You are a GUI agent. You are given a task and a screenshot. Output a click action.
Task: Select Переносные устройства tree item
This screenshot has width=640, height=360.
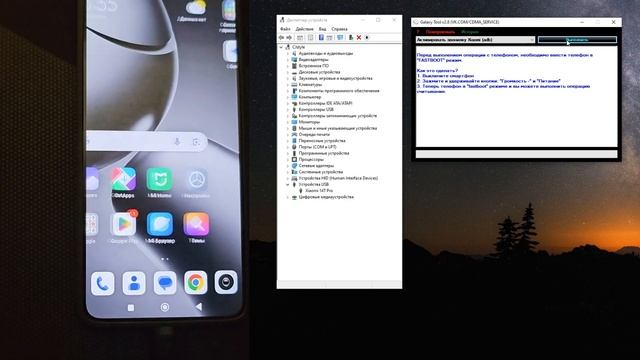coord(322,141)
